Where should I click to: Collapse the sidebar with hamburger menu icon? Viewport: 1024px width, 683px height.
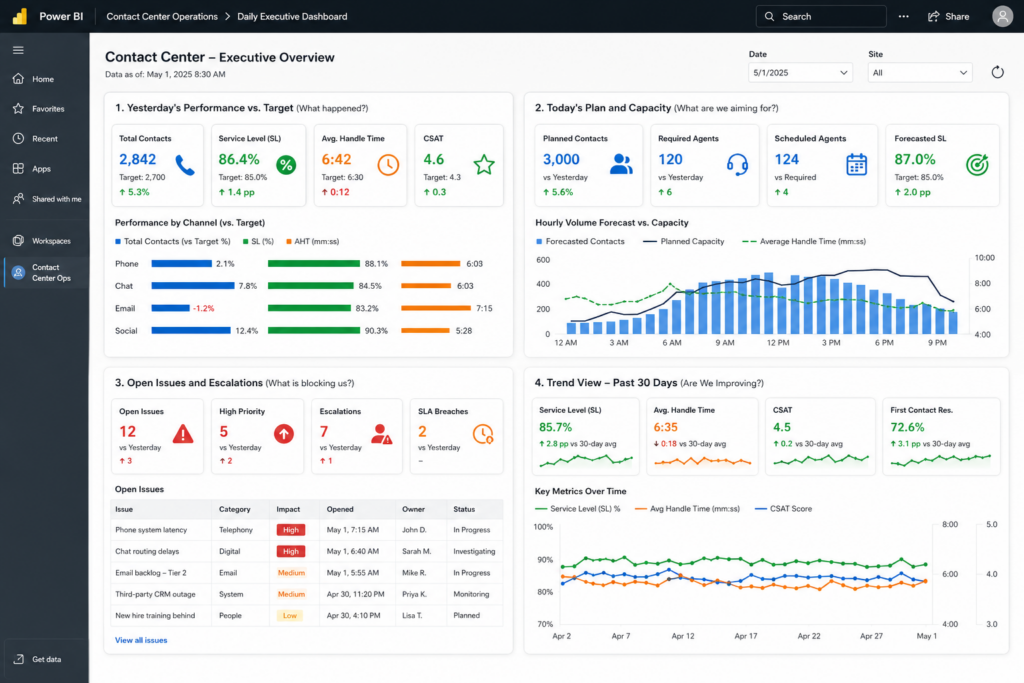click(18, 50)
